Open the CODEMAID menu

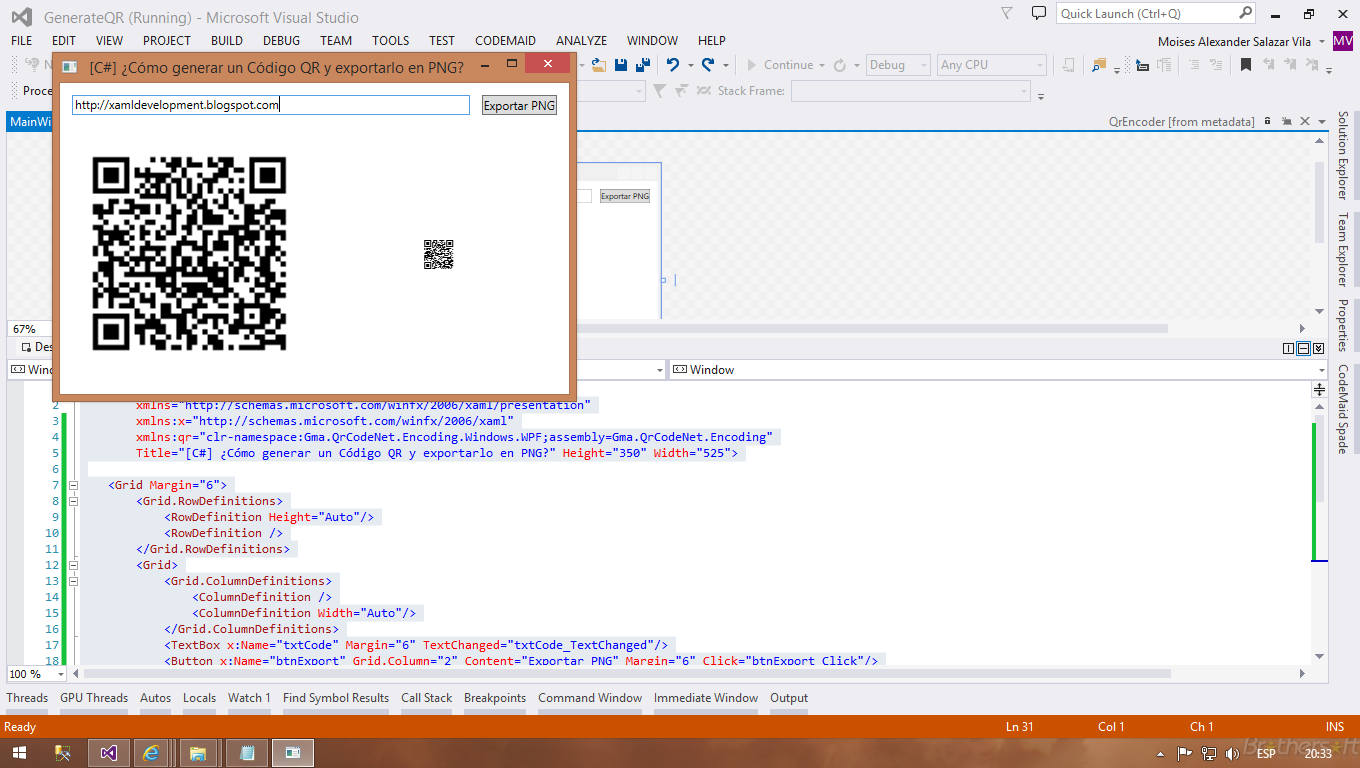point(505,41)
